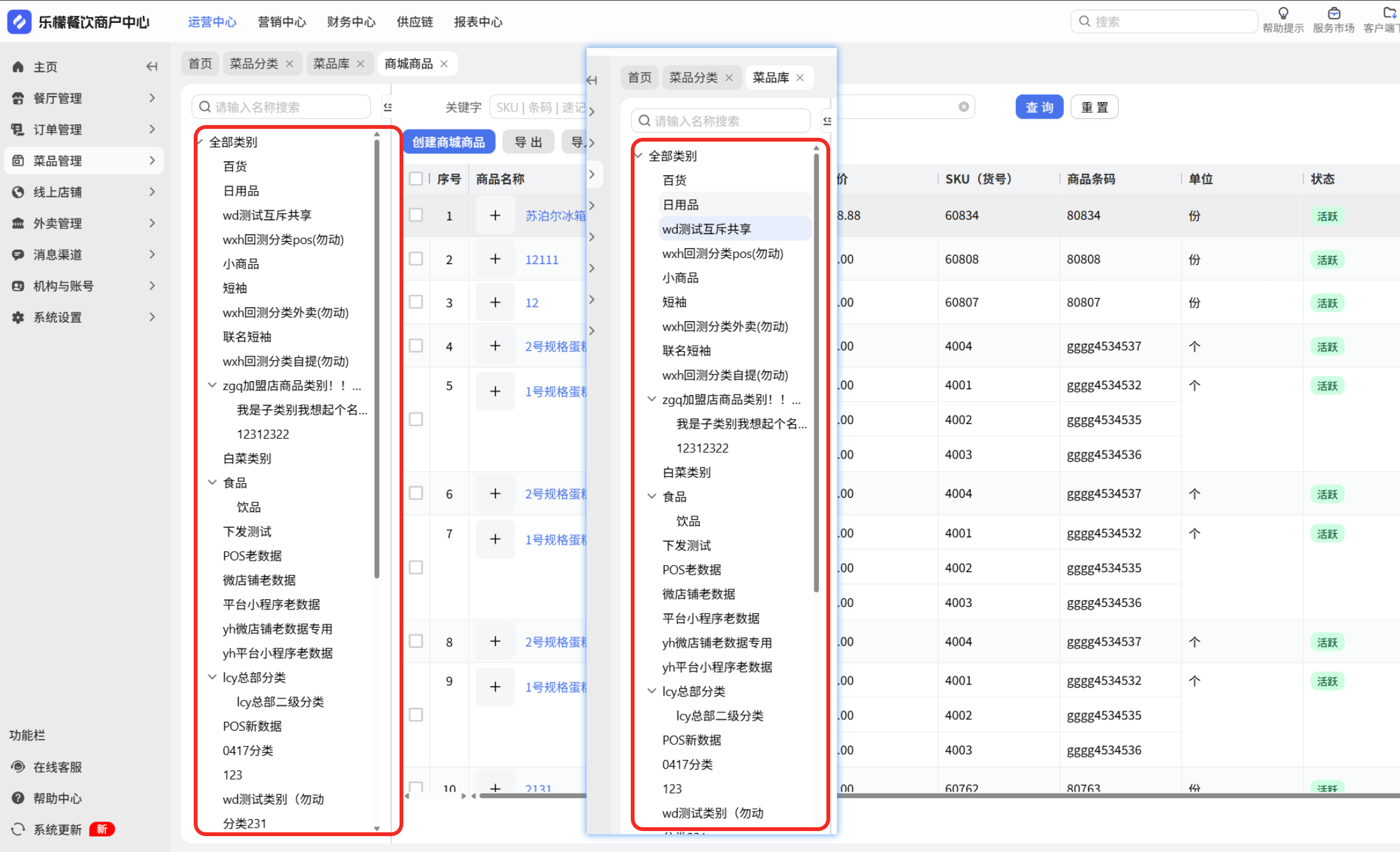Open 在线客服 support icon
1400x852 pixels.
(x=18, y=767)
